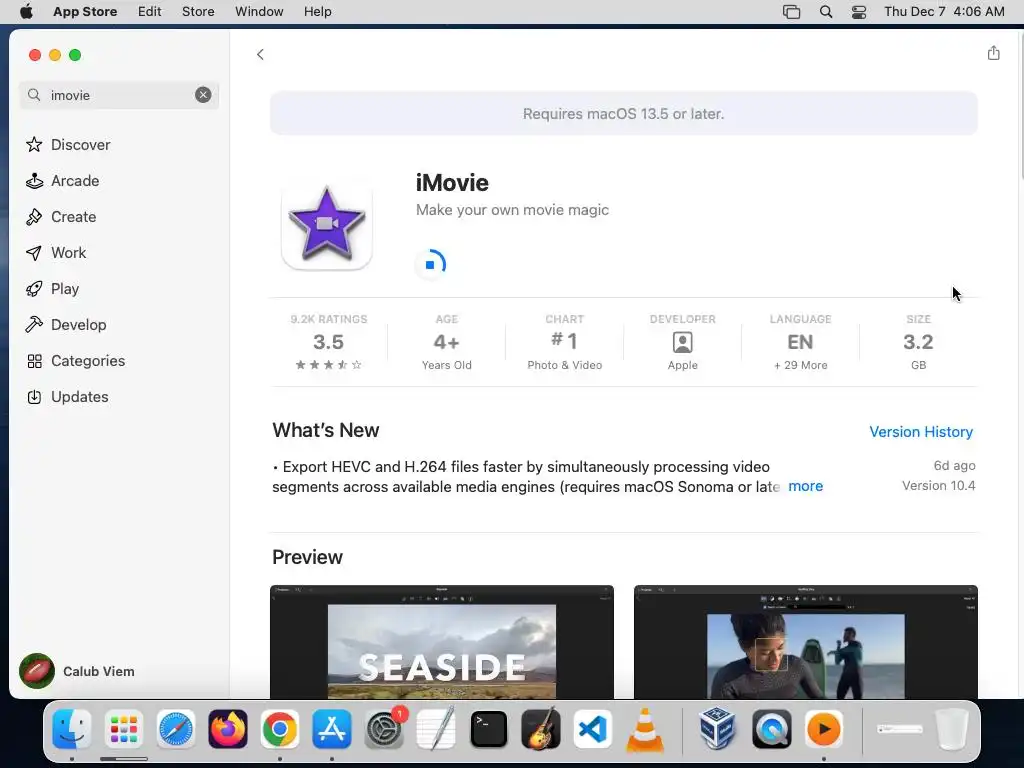This screenshot has width=1024, height=768.
Task: Open the Store menu
Action: [198, 12]
